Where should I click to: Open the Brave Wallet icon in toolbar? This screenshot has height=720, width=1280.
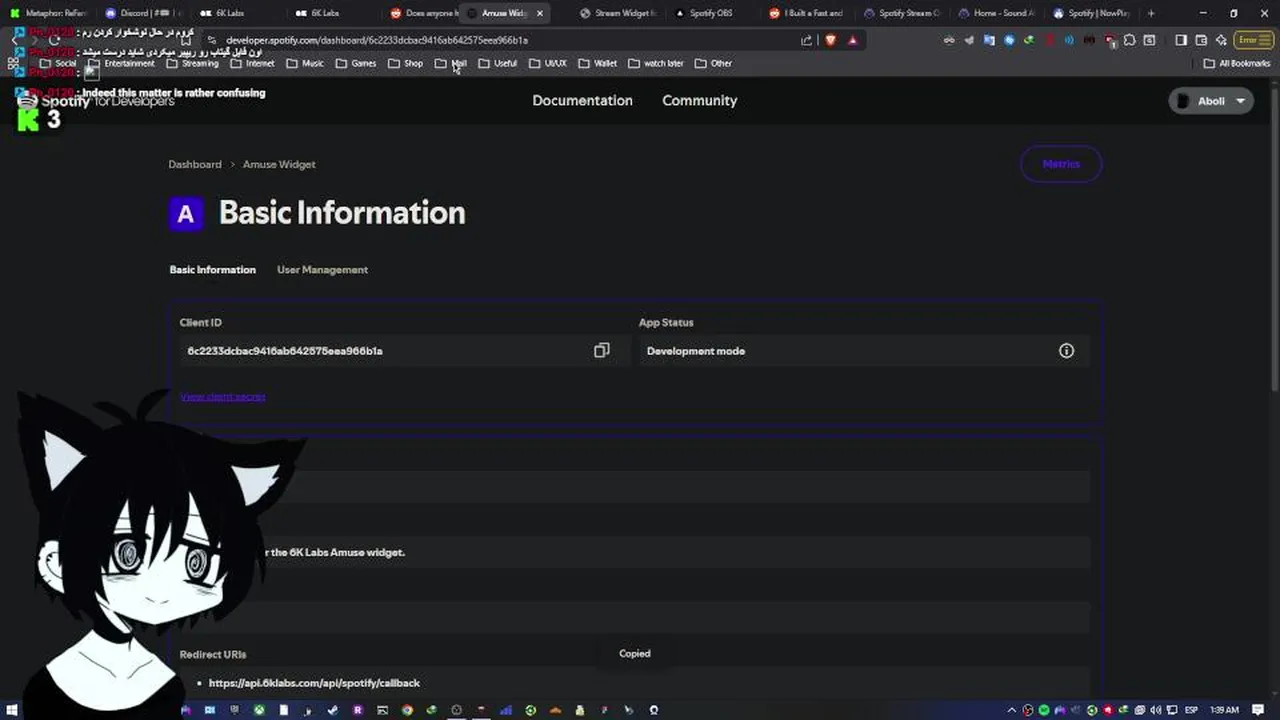pyautogui.click(x=1201, y=40)
